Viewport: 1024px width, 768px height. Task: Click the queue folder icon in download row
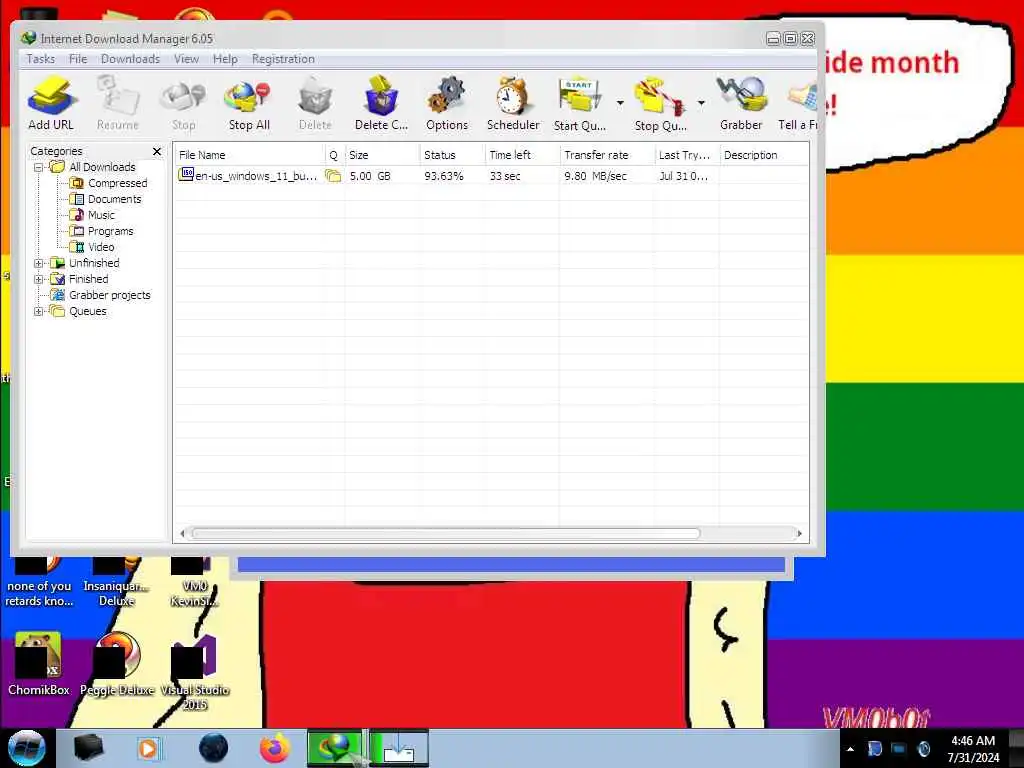point(333,176)
